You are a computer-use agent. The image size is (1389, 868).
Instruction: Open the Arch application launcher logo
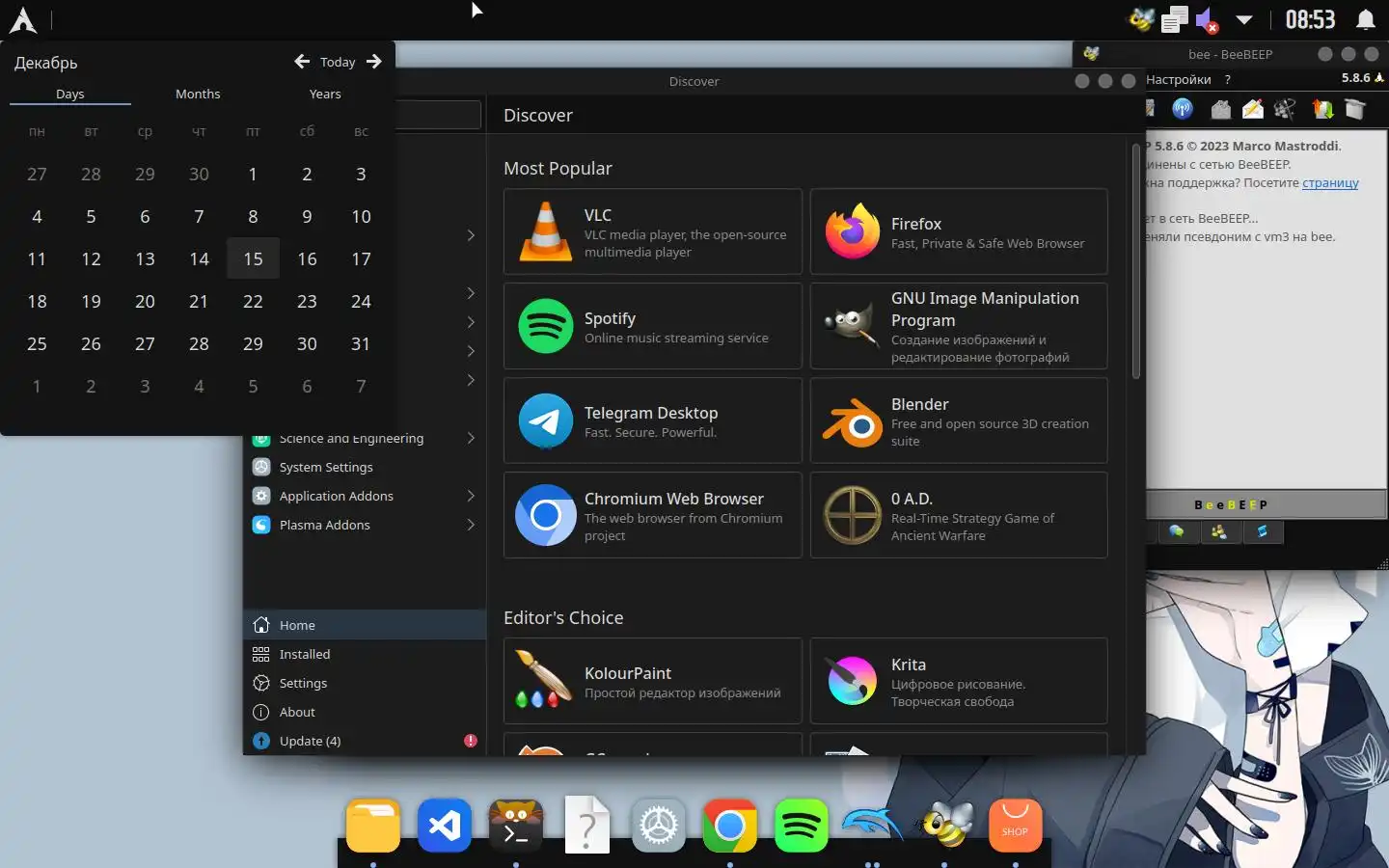coord(22,19)
